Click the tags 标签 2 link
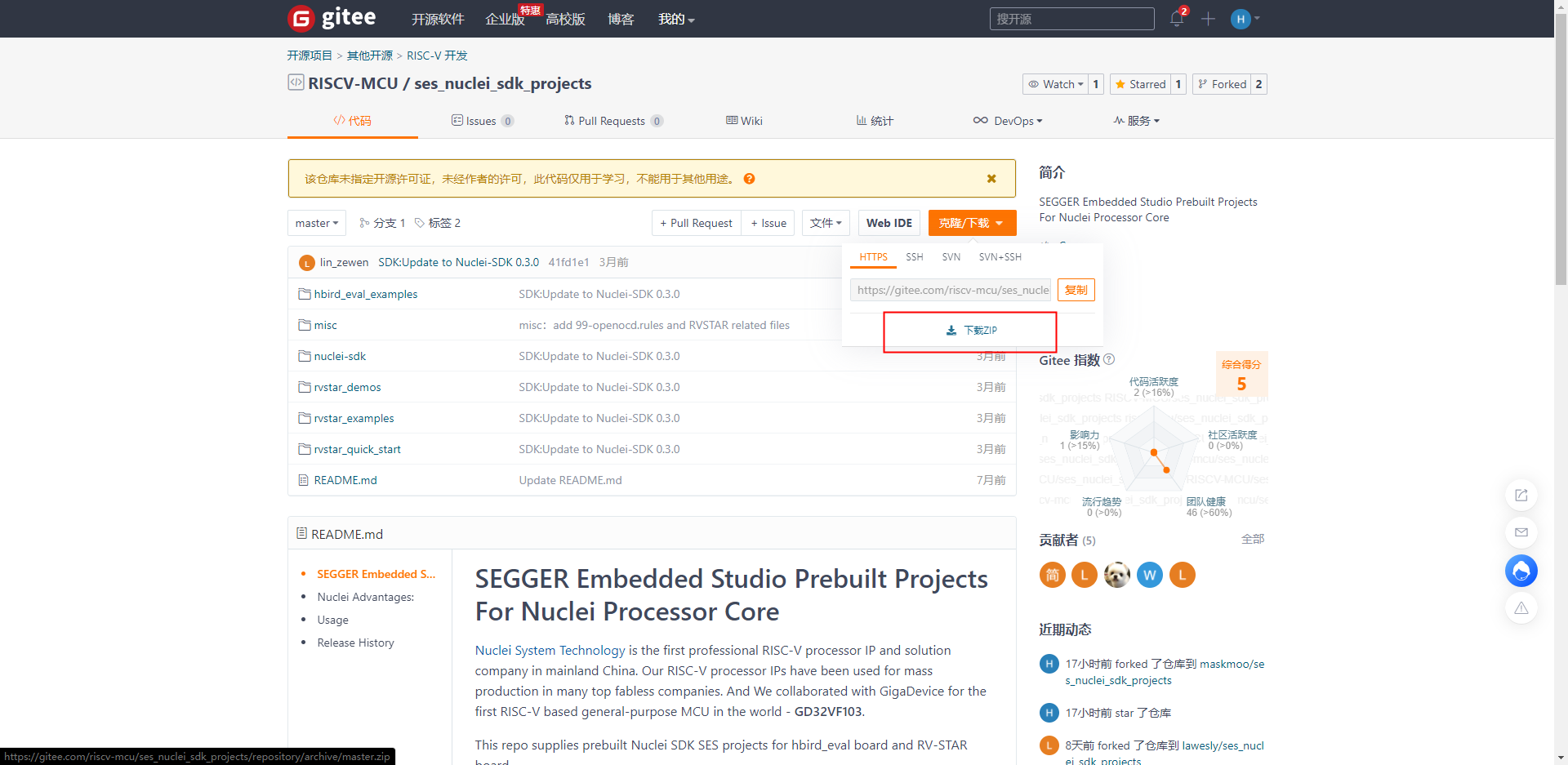Screen dimensions: 1568x765 pyautogui.click(x=438, y=223)
